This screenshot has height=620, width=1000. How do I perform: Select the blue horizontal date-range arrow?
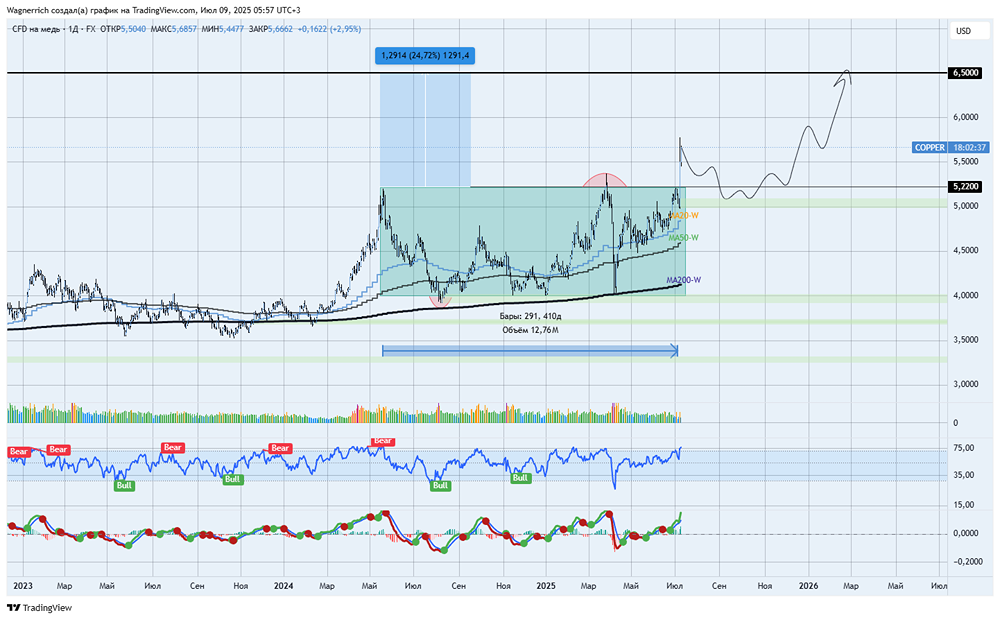pyautogui.click(x=530, y=350)
